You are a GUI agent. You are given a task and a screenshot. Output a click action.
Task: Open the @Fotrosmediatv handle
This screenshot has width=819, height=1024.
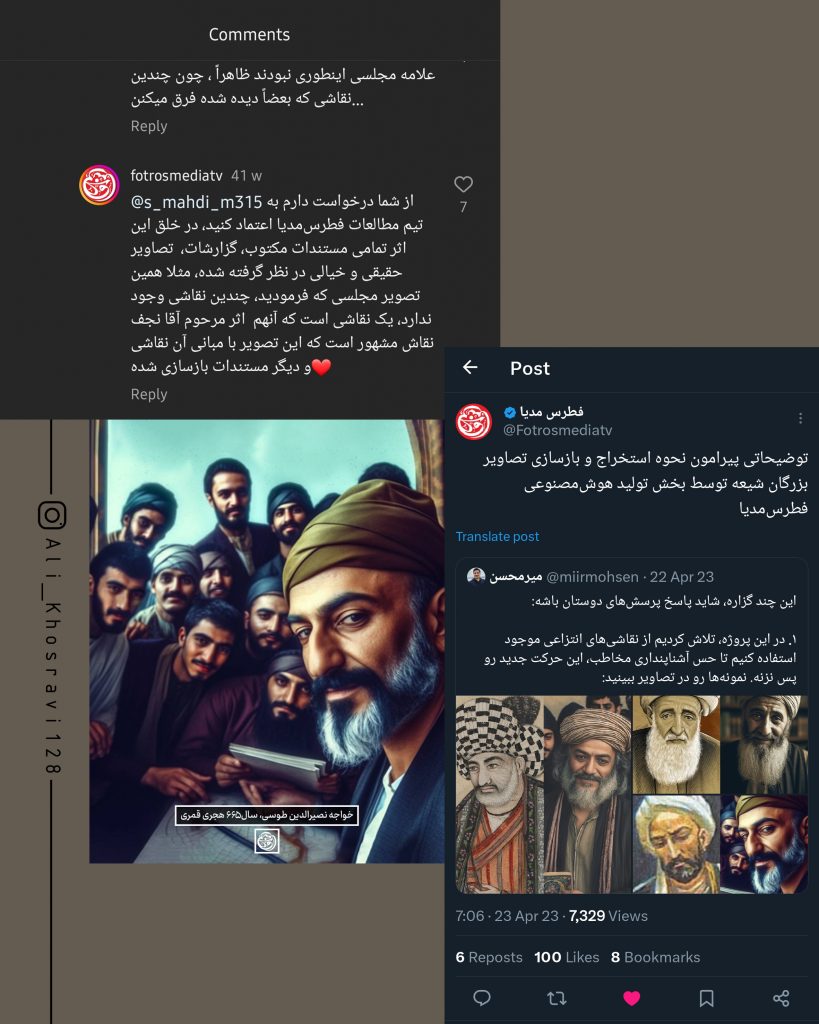tap(557, 430)
